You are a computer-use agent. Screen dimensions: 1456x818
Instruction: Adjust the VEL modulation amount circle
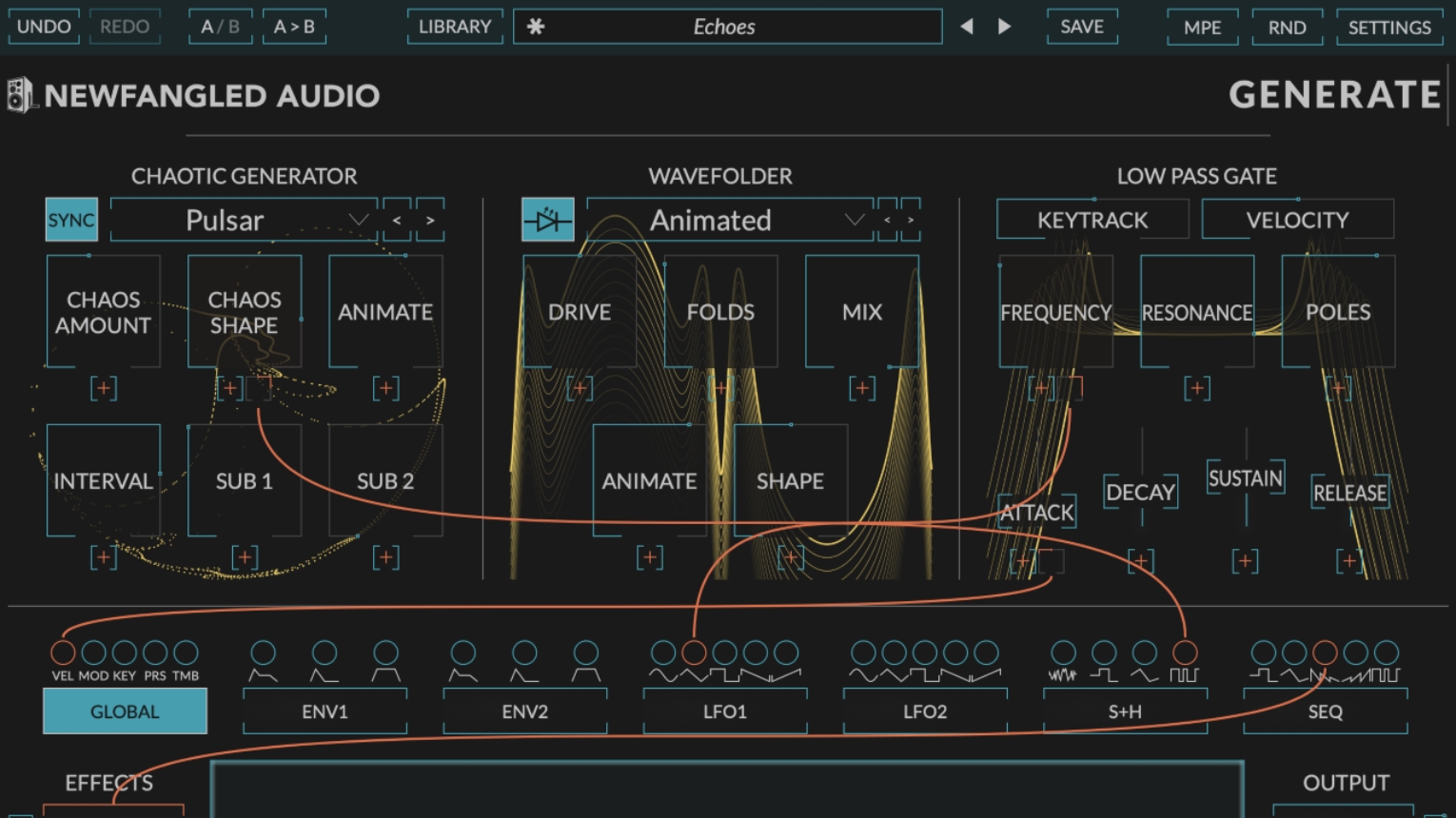point(63,652)
